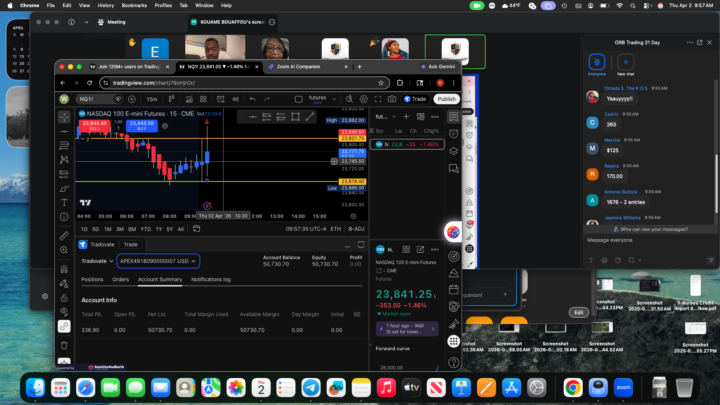Open the Calendar panel in right sidebar

click(x=454, y=289)
